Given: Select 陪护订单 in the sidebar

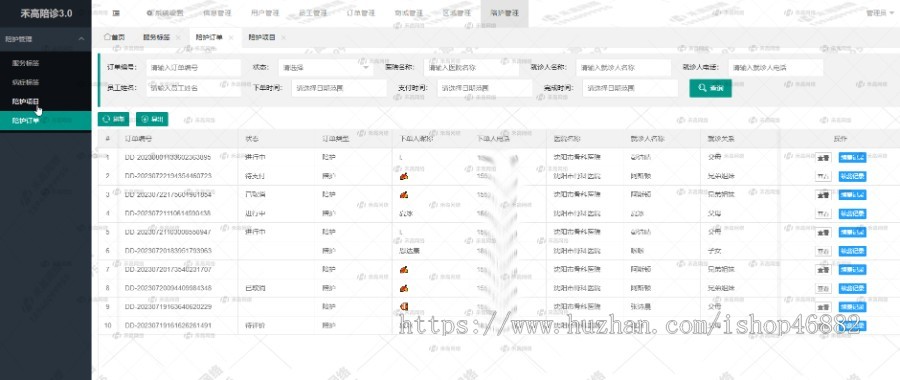Looking at the screenshot, I should point(45,121).
